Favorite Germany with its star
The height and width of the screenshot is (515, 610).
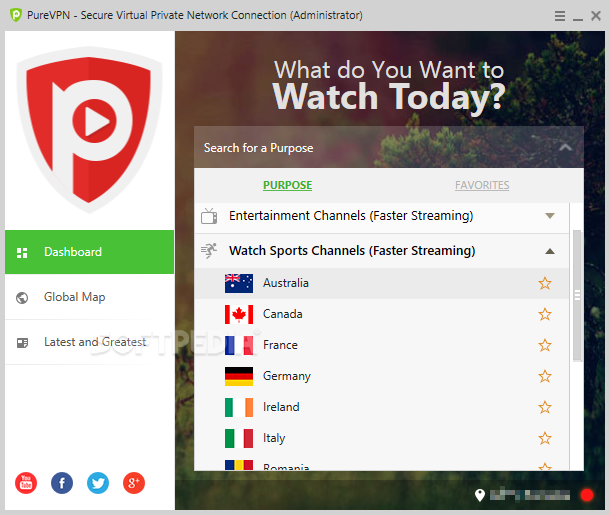pyautogui.click(x=545, y=376)
